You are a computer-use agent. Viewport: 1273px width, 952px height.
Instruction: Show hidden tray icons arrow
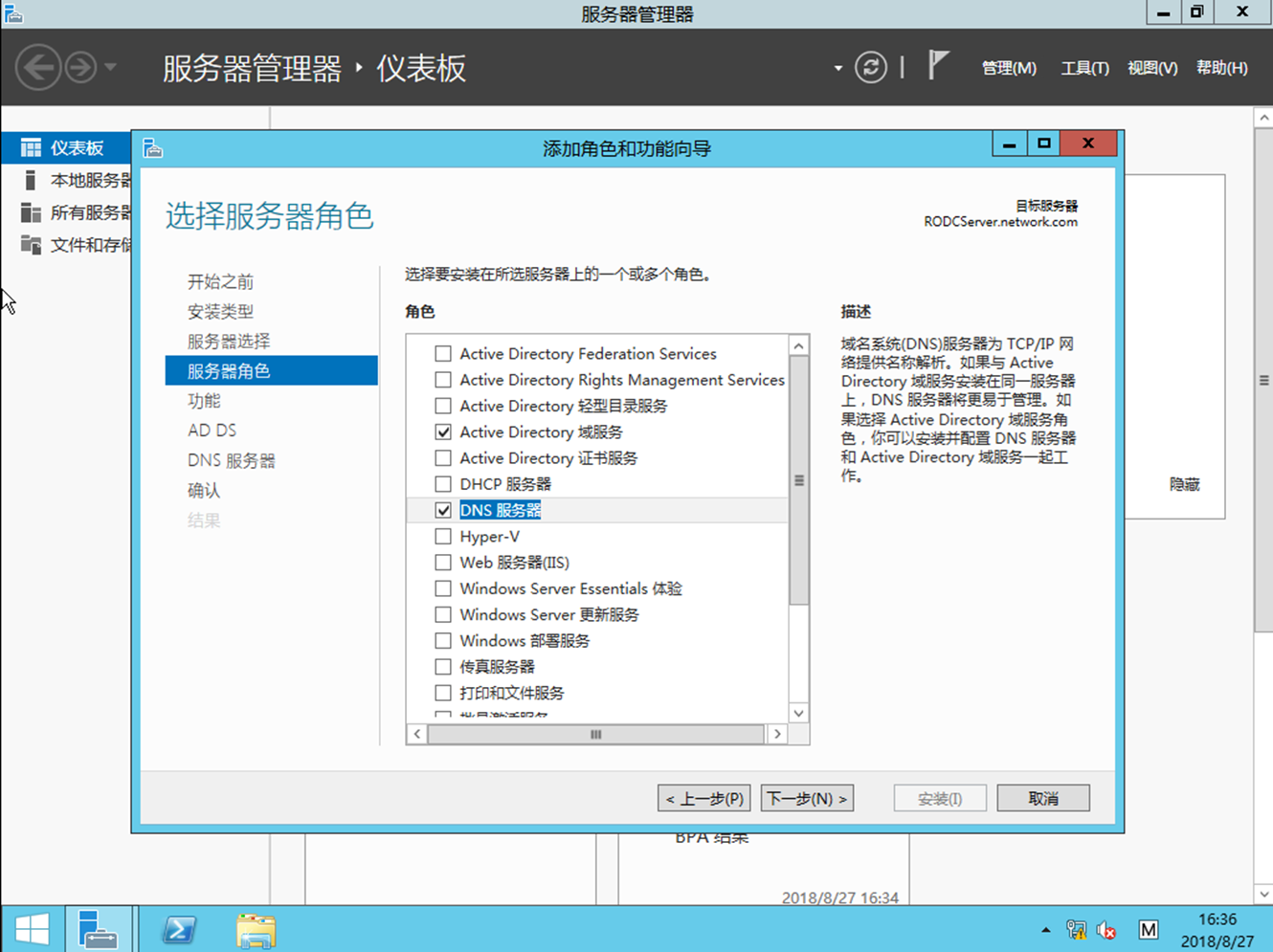tap(1045, 930)
